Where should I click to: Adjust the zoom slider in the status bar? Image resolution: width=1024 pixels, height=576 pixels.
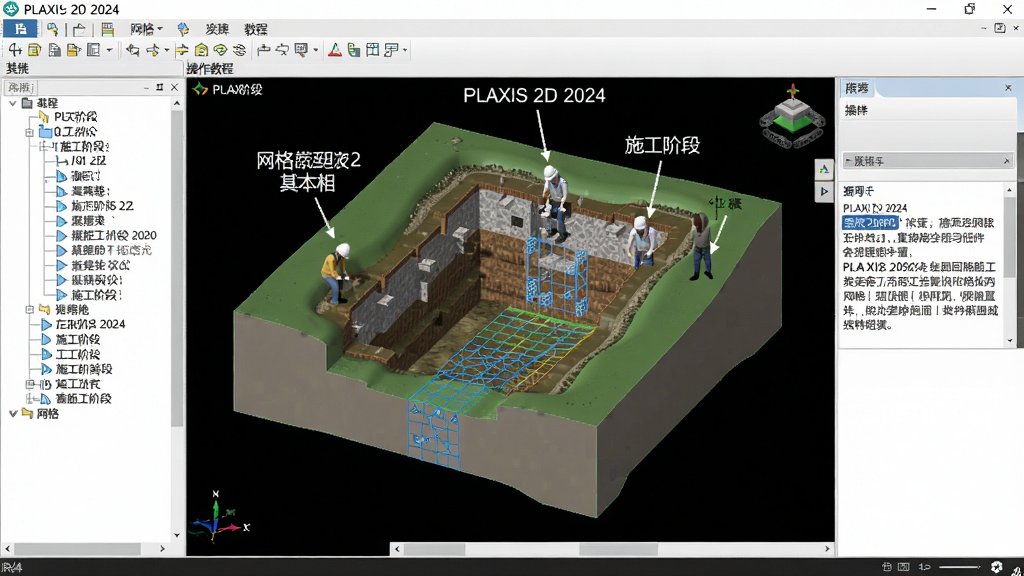click(x=960, y=567)
